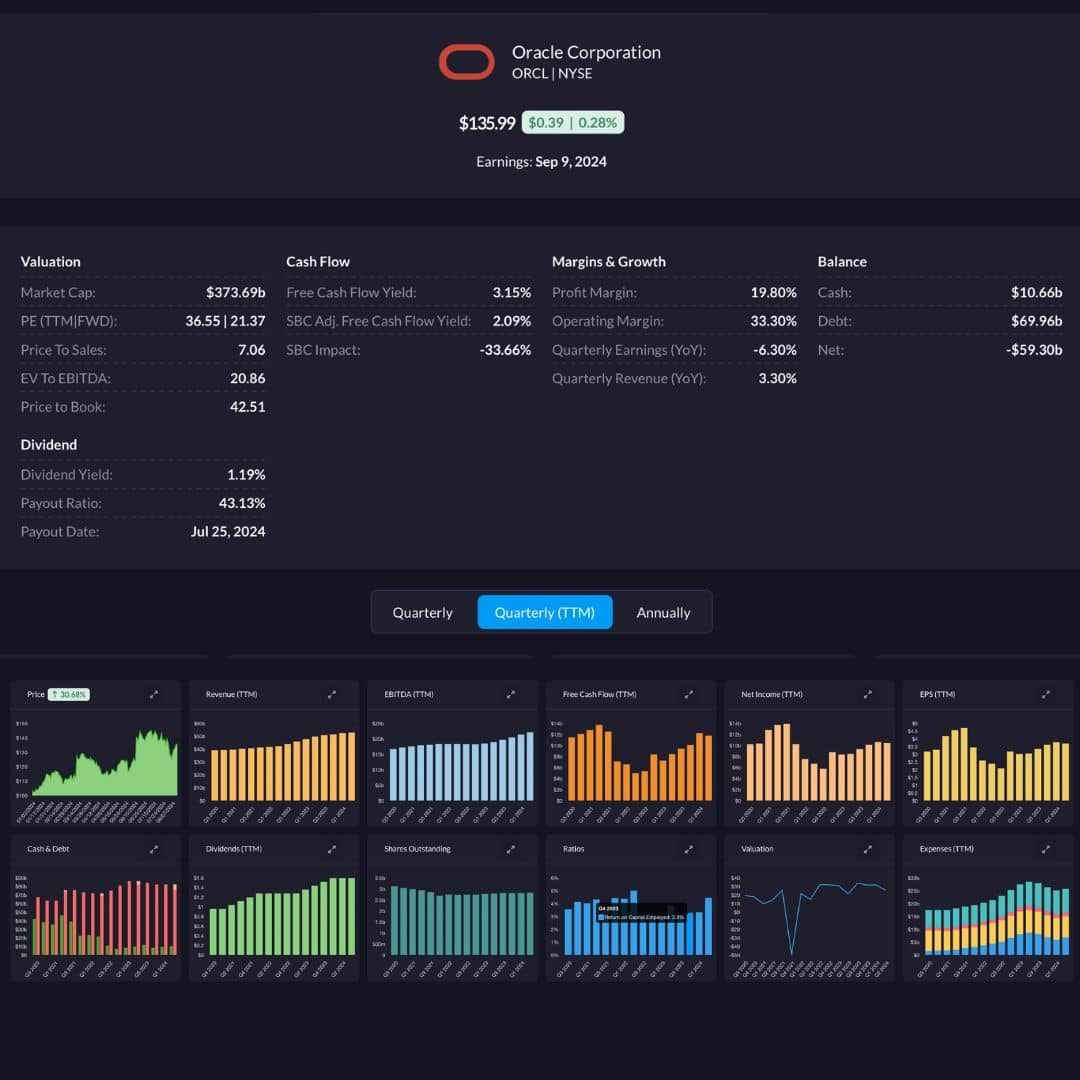1080x1080 pixels.
Task: Click the Dividend Yield value 1.19%
Action: (x=246, y=475)
